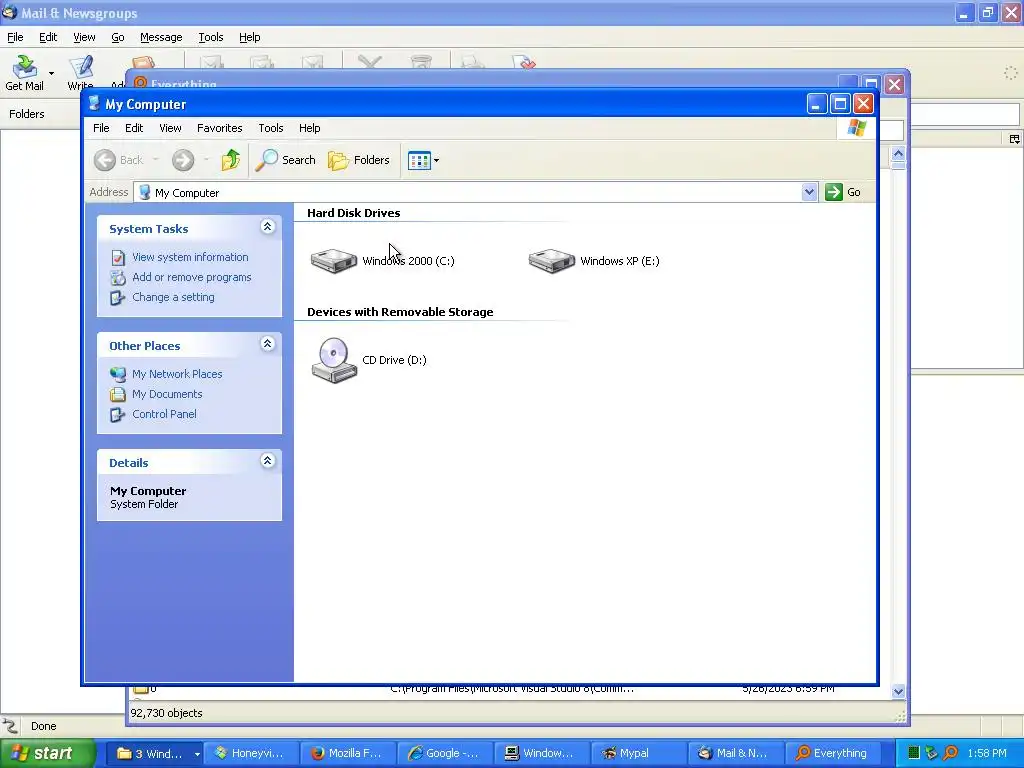Expand the Address bar dropdown arrow
The width and height of the screenshot is (1024, 768).
point(809,192)
